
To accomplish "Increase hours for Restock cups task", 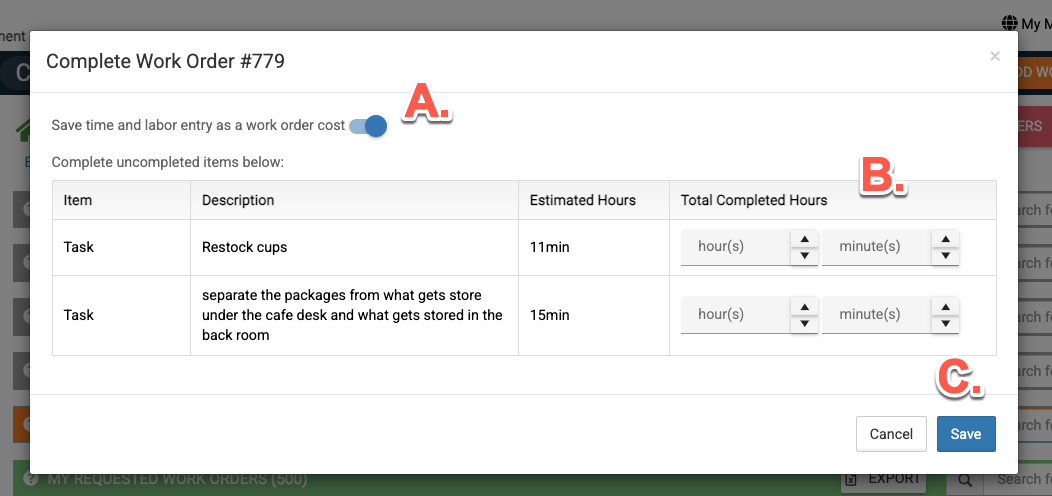I will tap(804, 239).
